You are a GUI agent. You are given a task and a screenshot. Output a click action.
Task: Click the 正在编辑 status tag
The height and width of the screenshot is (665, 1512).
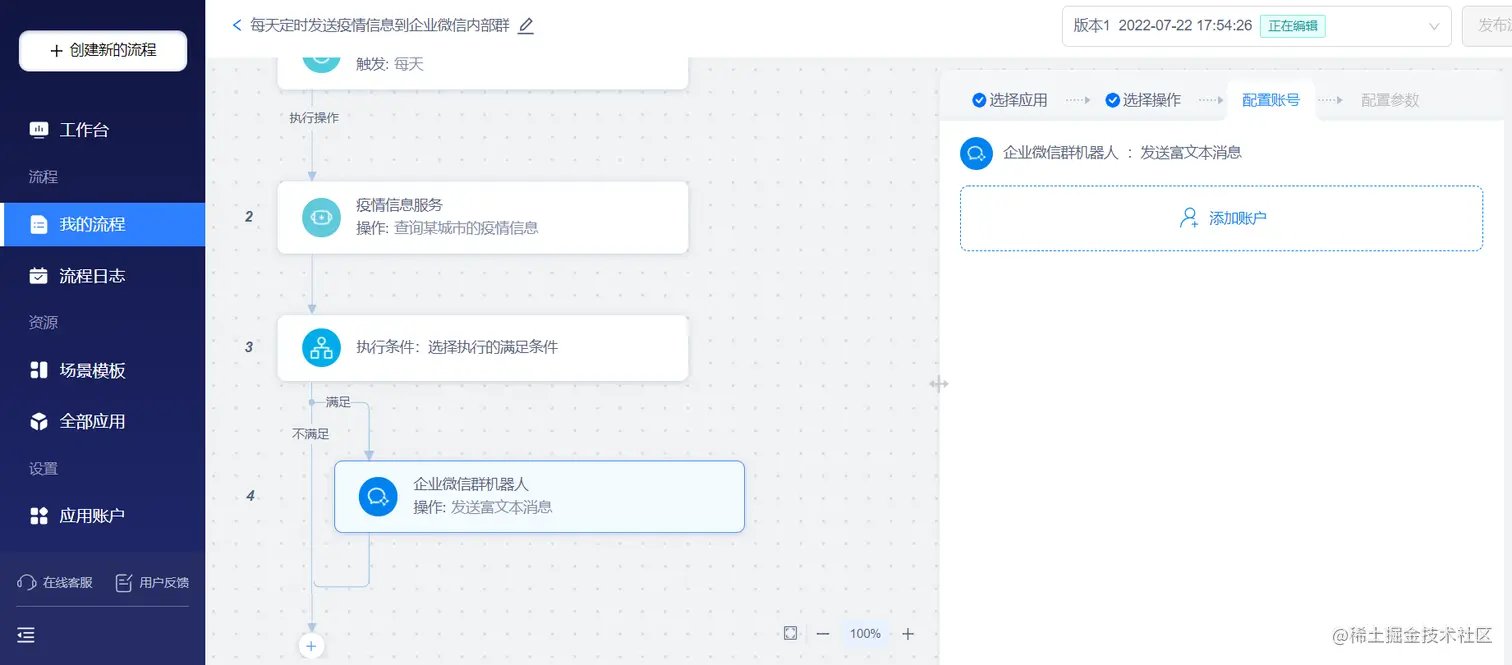1292,26
